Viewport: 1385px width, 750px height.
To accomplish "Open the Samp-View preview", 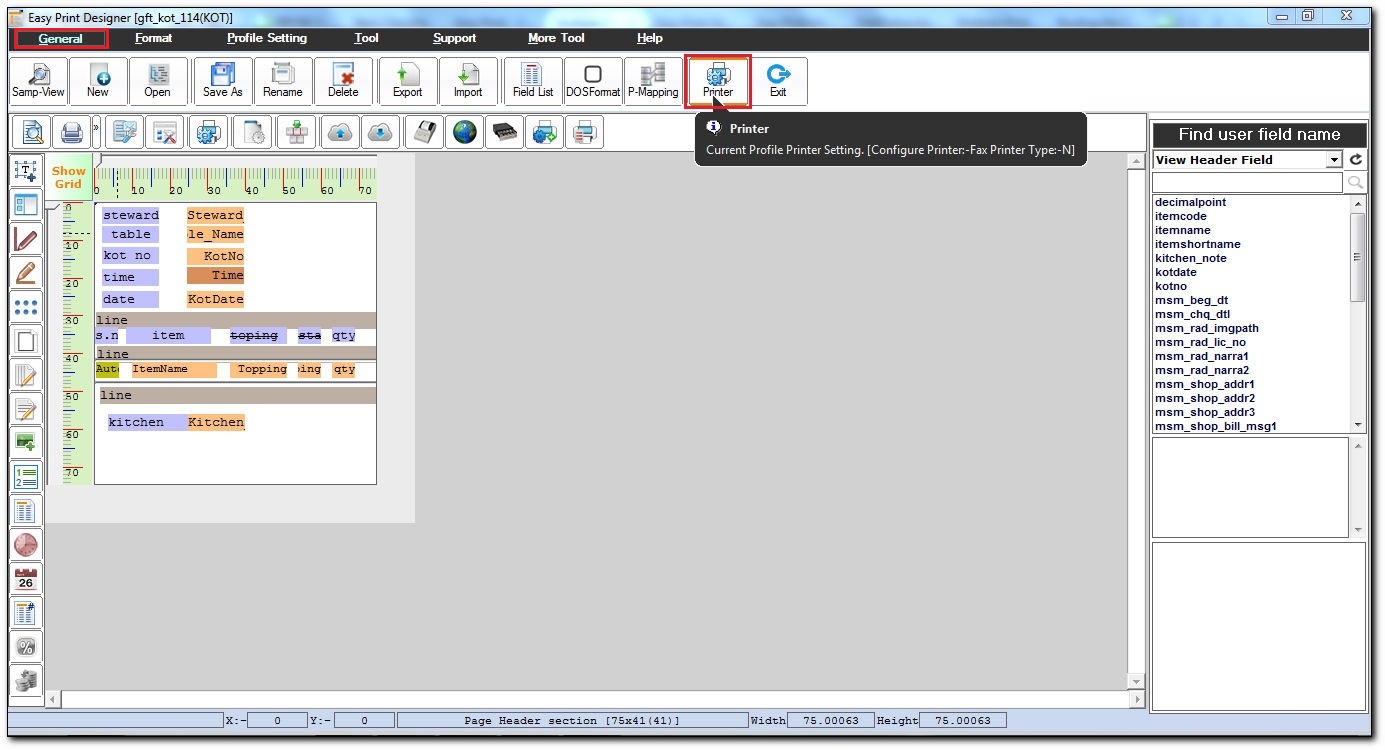I will click(x=38, y=81).
